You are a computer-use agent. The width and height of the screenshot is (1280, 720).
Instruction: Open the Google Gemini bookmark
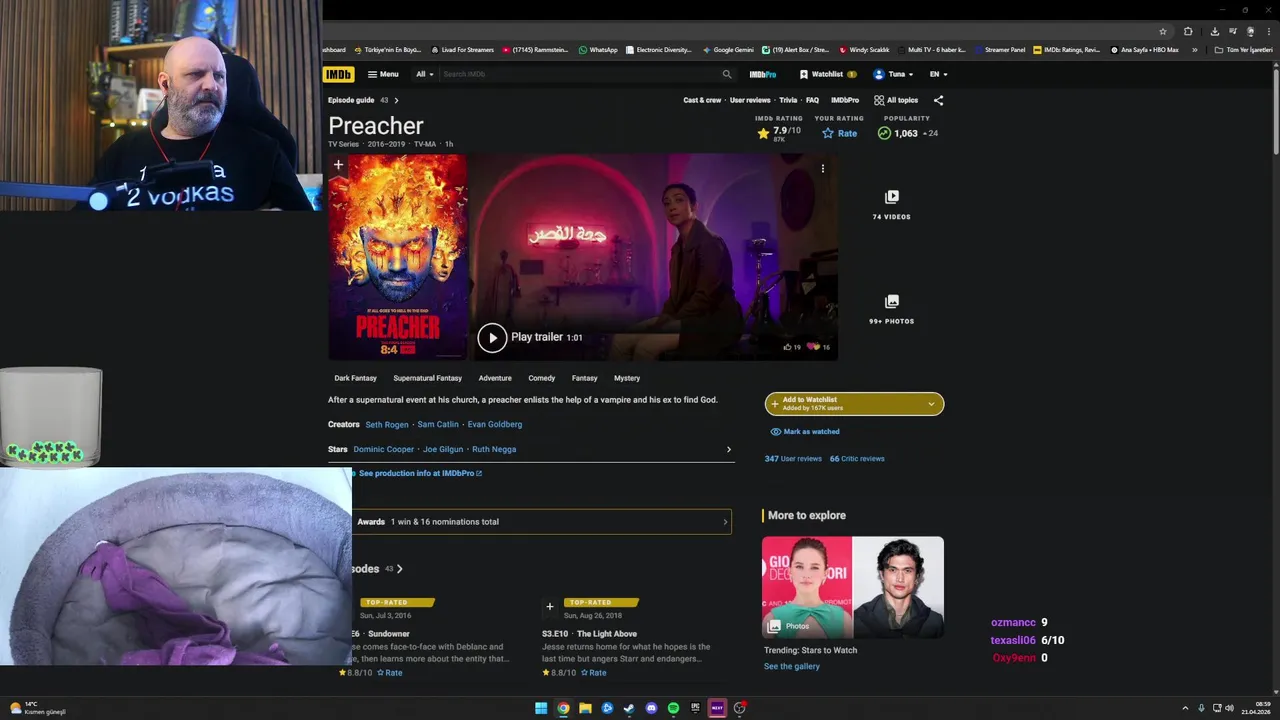[728, 49]
